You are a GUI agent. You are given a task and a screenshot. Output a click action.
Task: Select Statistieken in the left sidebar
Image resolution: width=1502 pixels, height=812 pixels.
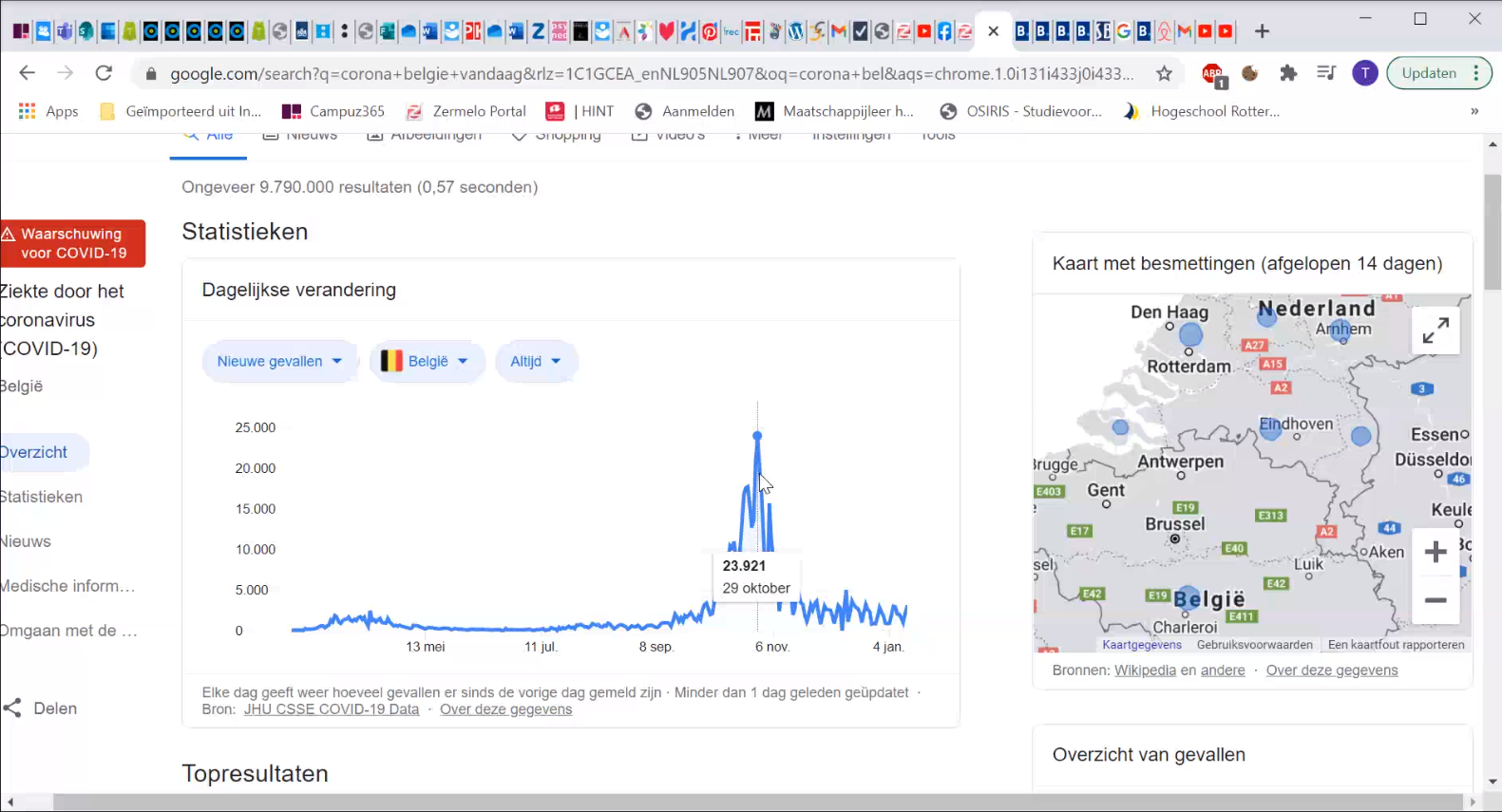[x=41, y=497]
